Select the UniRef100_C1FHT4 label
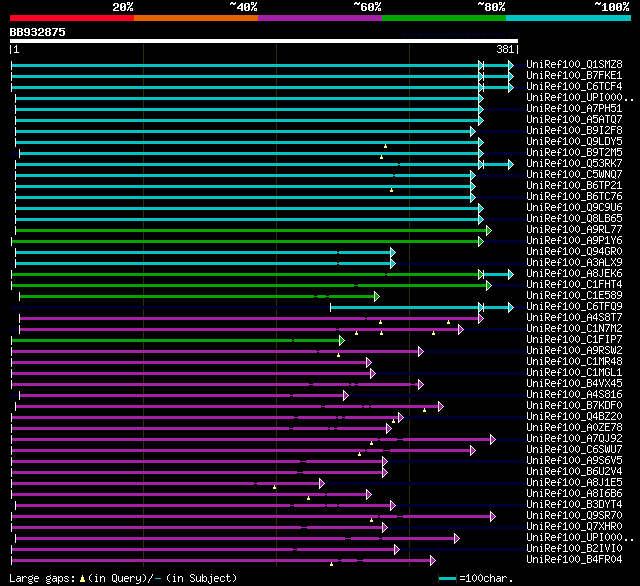The image size is (640, 586). pos(574,284)
